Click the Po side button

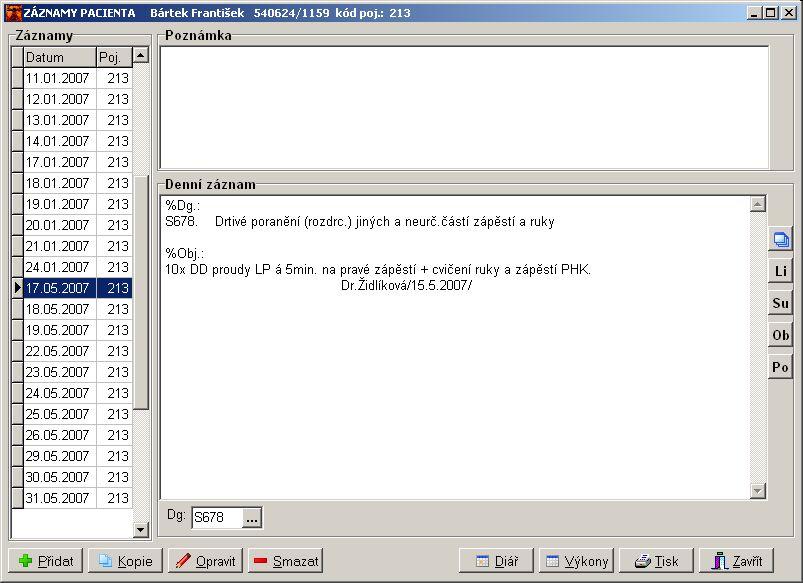(x=780, y=367)
